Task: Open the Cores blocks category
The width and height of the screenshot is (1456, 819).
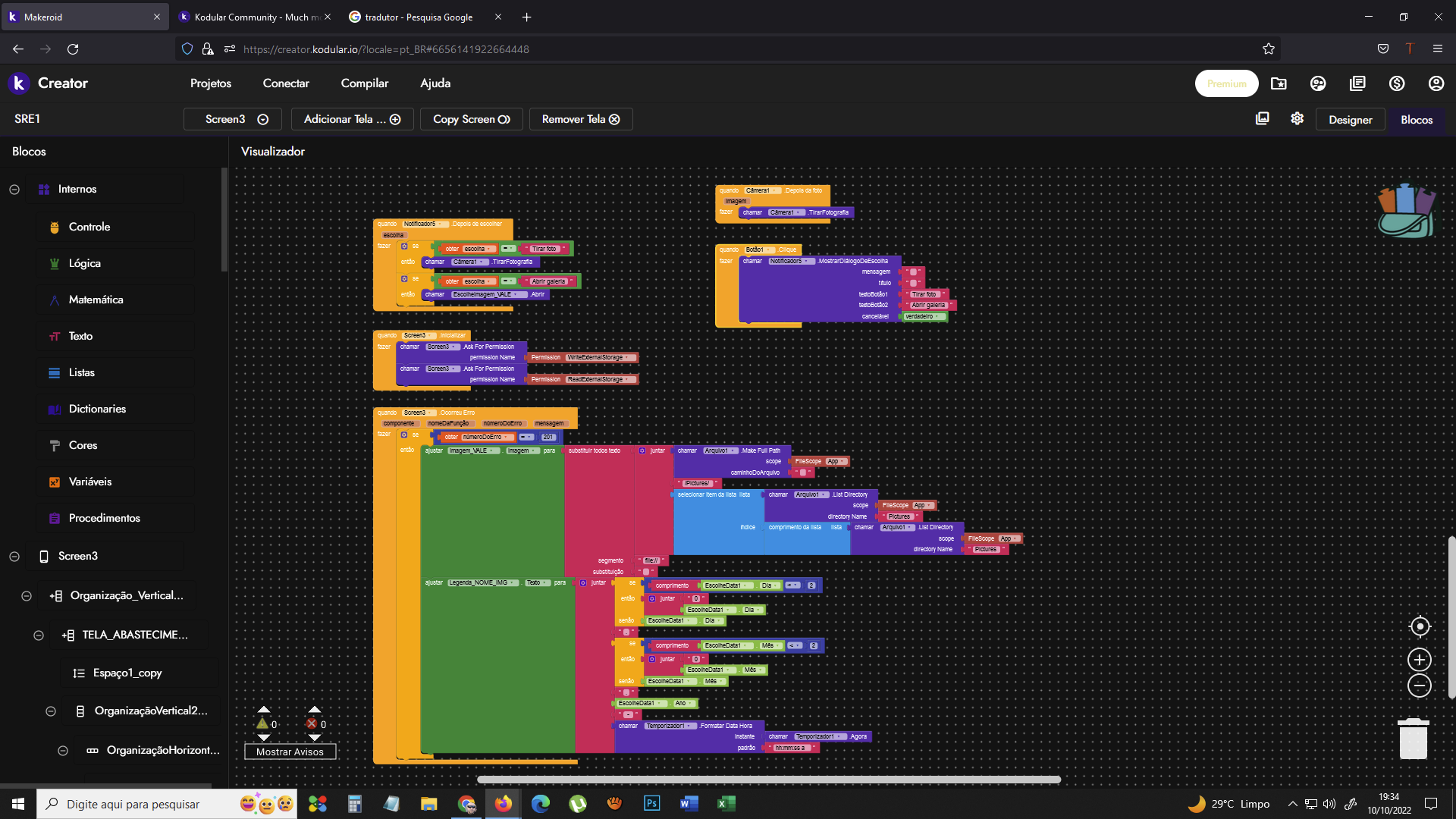Action: [x=83, y=445]
